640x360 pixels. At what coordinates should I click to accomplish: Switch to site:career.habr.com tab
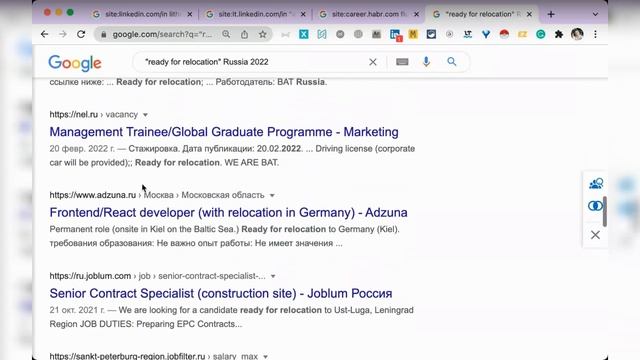369,14
